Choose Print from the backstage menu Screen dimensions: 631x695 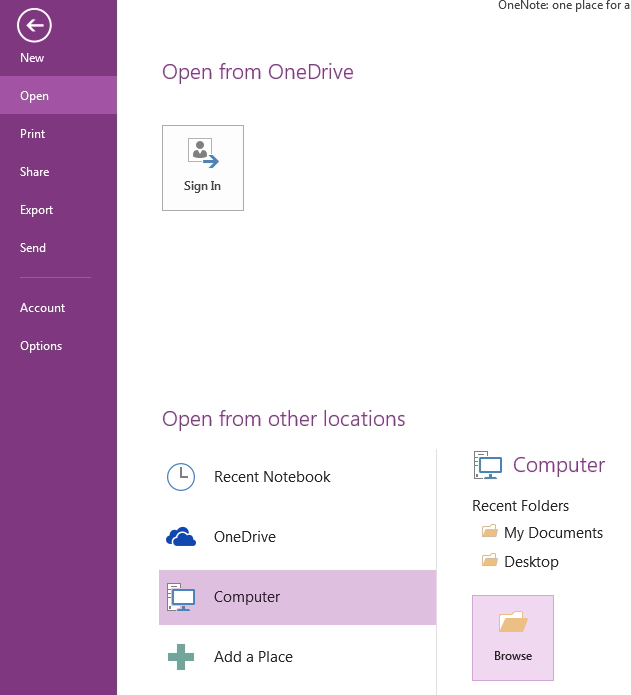pos(33,134)
